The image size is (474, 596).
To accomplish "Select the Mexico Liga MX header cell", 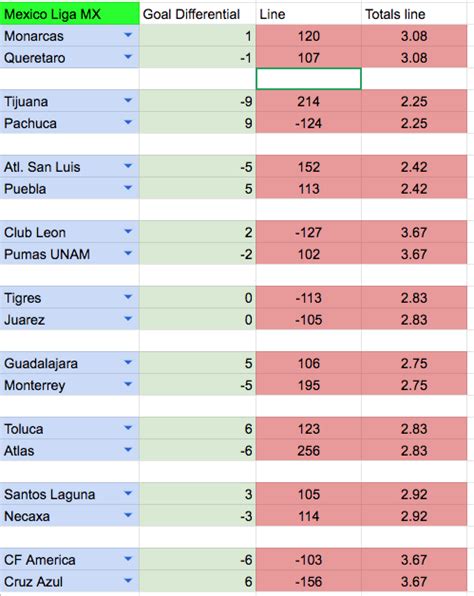I will (70, 14).
